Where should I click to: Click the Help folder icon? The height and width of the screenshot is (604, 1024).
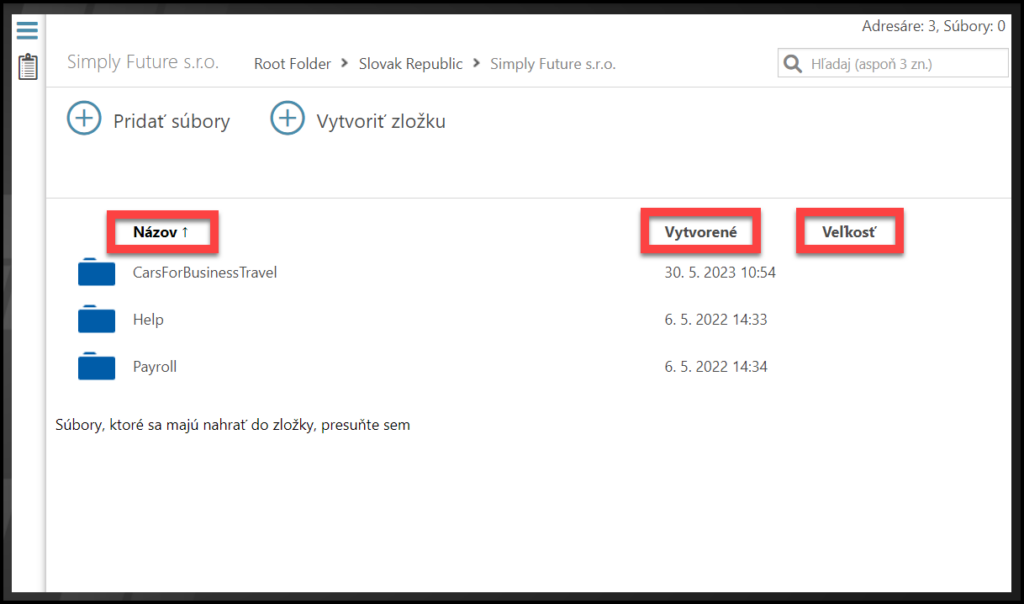tap(97, 319)
